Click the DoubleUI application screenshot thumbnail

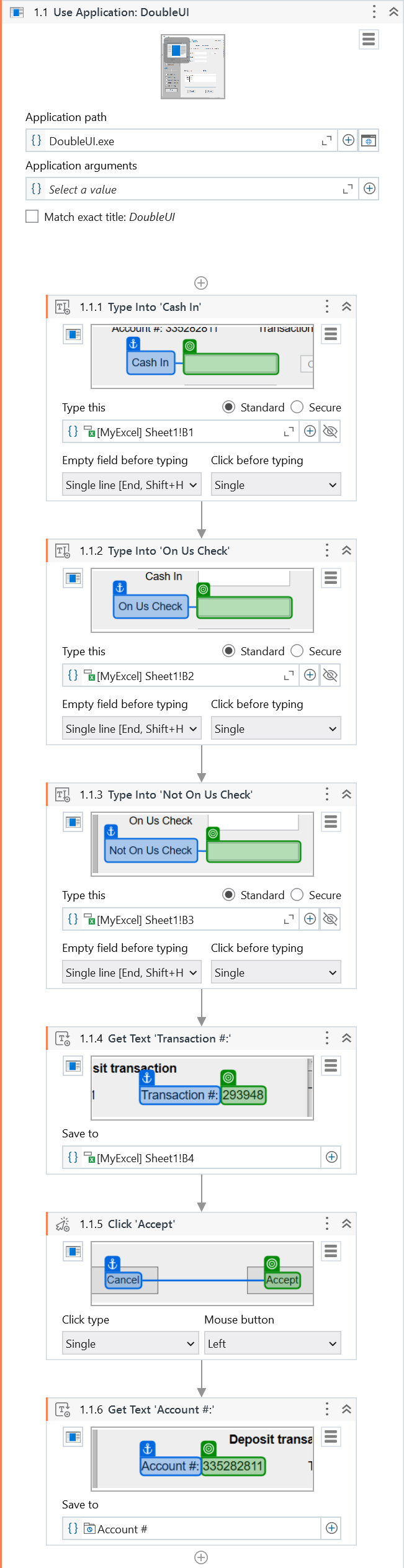pos(193,66)
